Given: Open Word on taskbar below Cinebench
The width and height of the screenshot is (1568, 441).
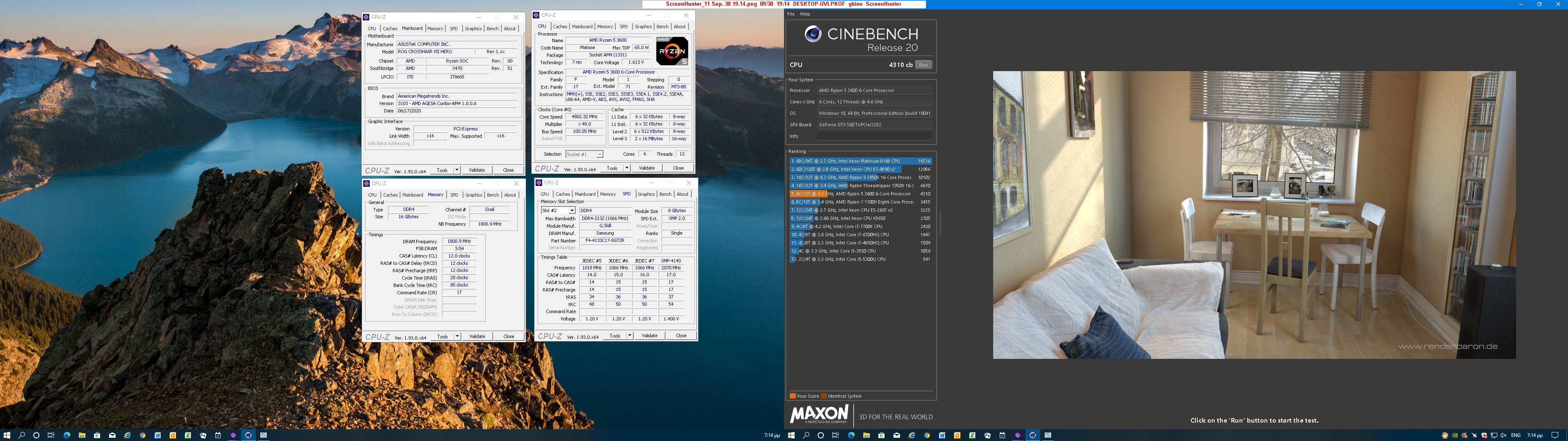Looking at the screenshot, I should coord(942,436).
